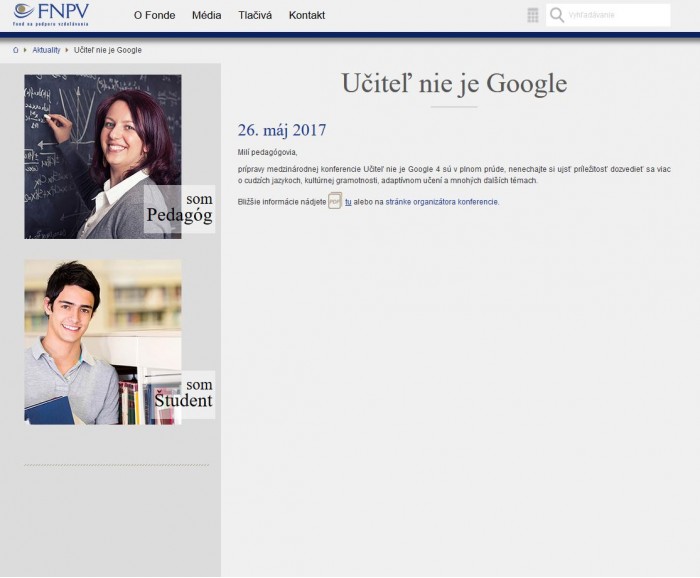This screenshot has height=578, width=700.
Task: Click the FNPV logo
Action: pyautogui.click(x=51, y=14)
